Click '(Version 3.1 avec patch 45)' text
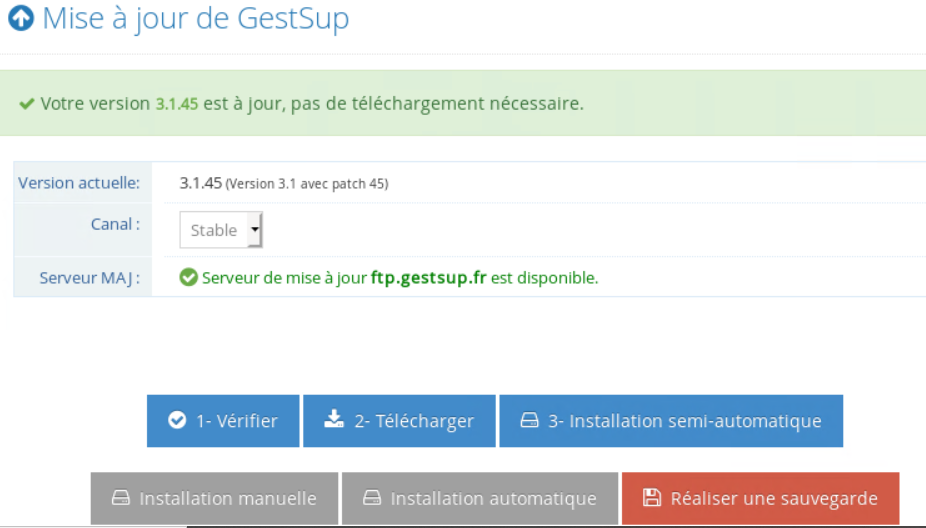This screenshot has width=926, height=528. (307, 184)
